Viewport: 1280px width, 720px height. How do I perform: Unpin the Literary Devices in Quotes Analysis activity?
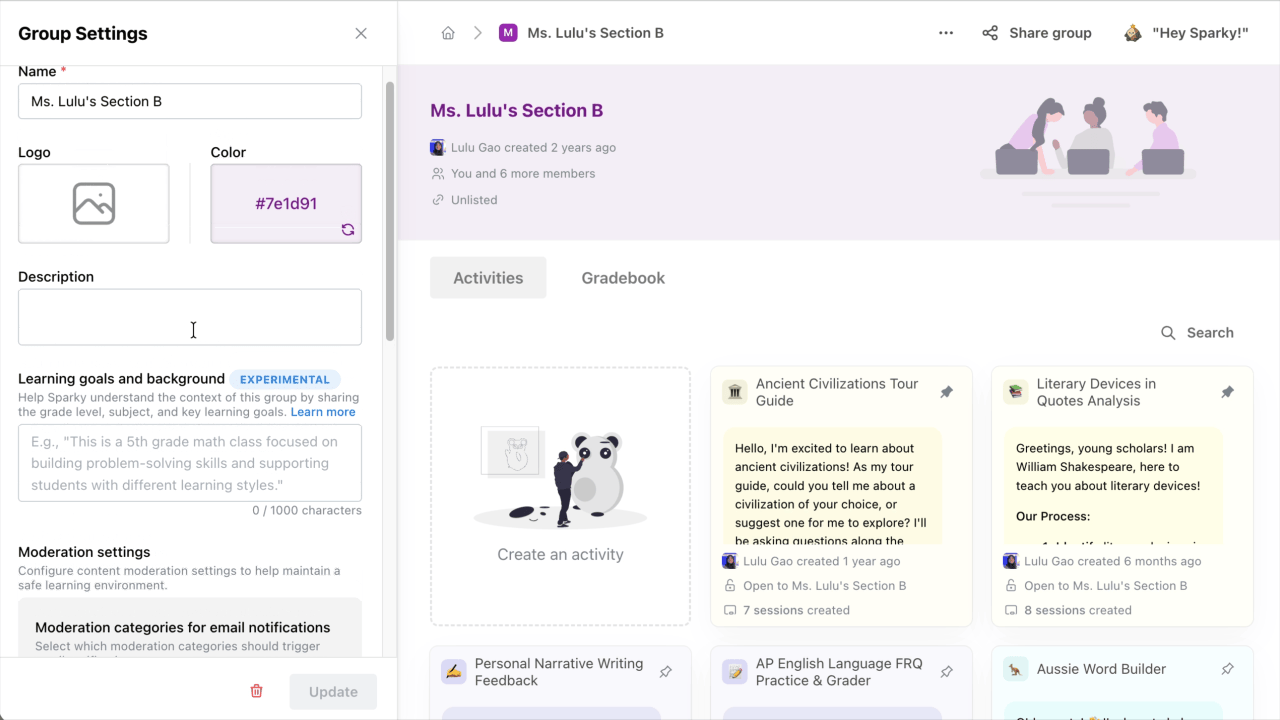(x=1227, y=392)
